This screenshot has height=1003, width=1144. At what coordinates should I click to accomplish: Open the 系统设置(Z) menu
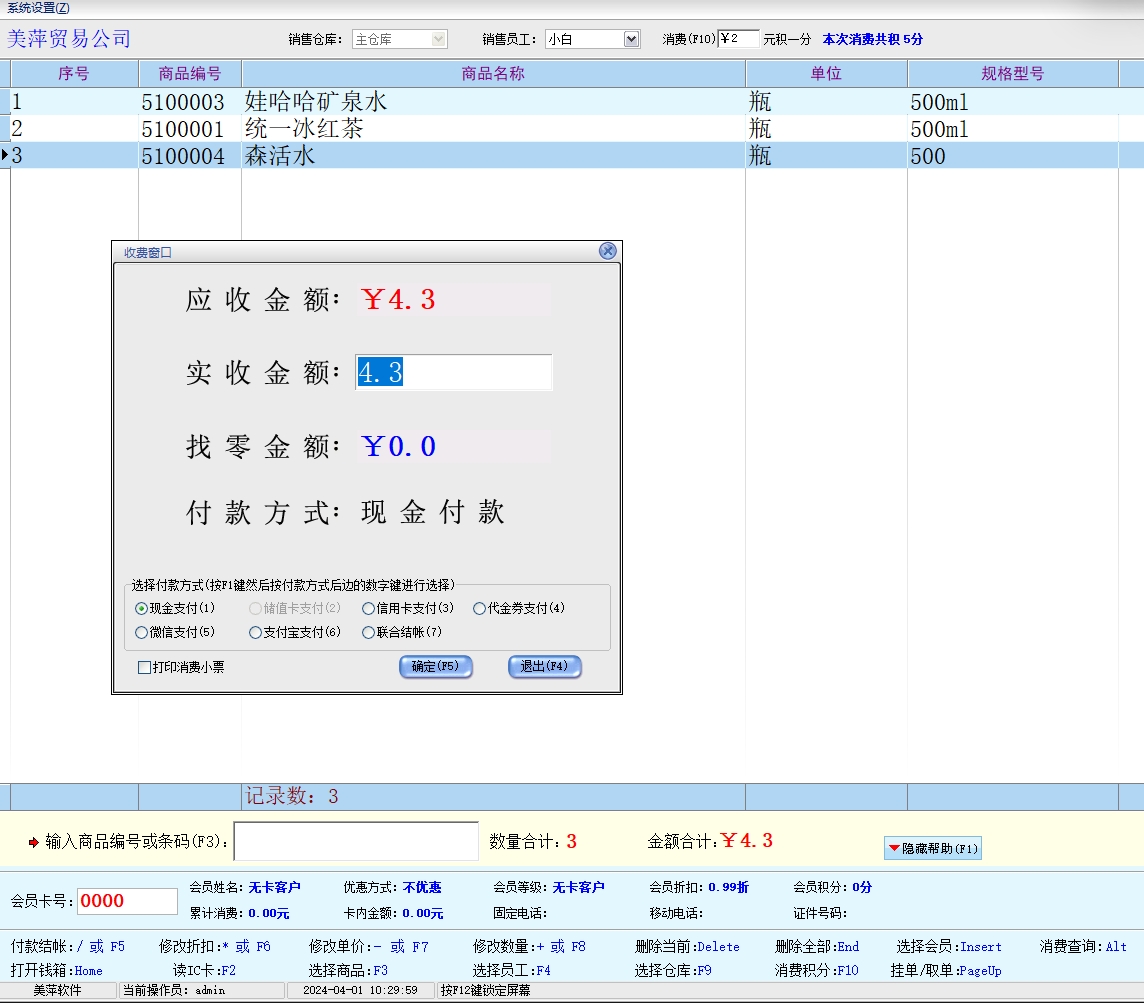click(x=39, y=7)
